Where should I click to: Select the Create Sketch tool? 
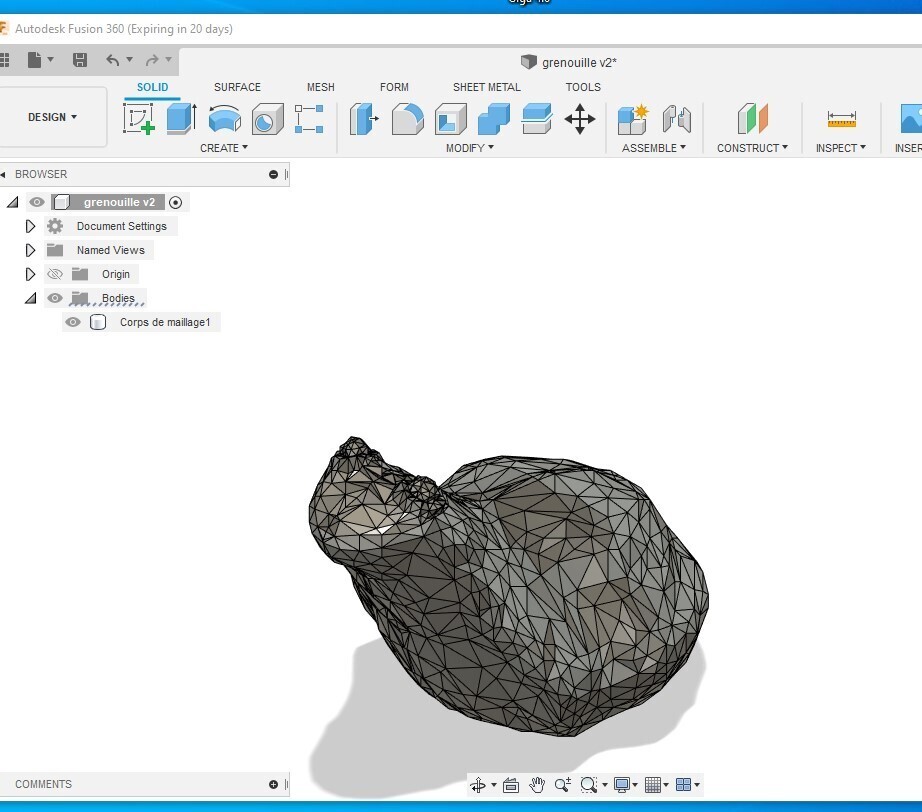[x=139, y=119]
